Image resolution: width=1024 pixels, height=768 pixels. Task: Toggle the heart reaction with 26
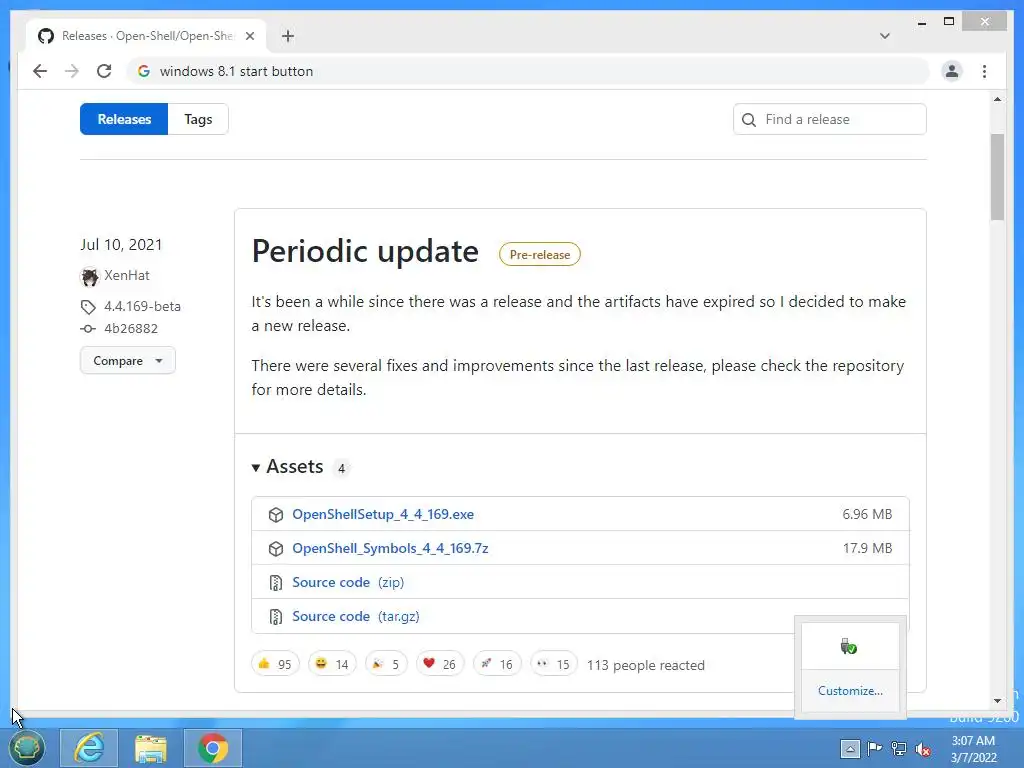(440, 664)
